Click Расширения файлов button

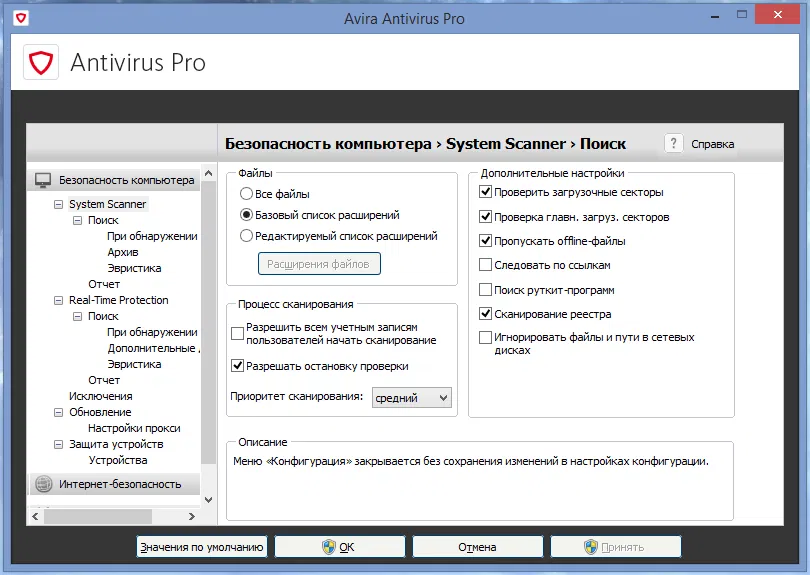[x=319, y=264]
